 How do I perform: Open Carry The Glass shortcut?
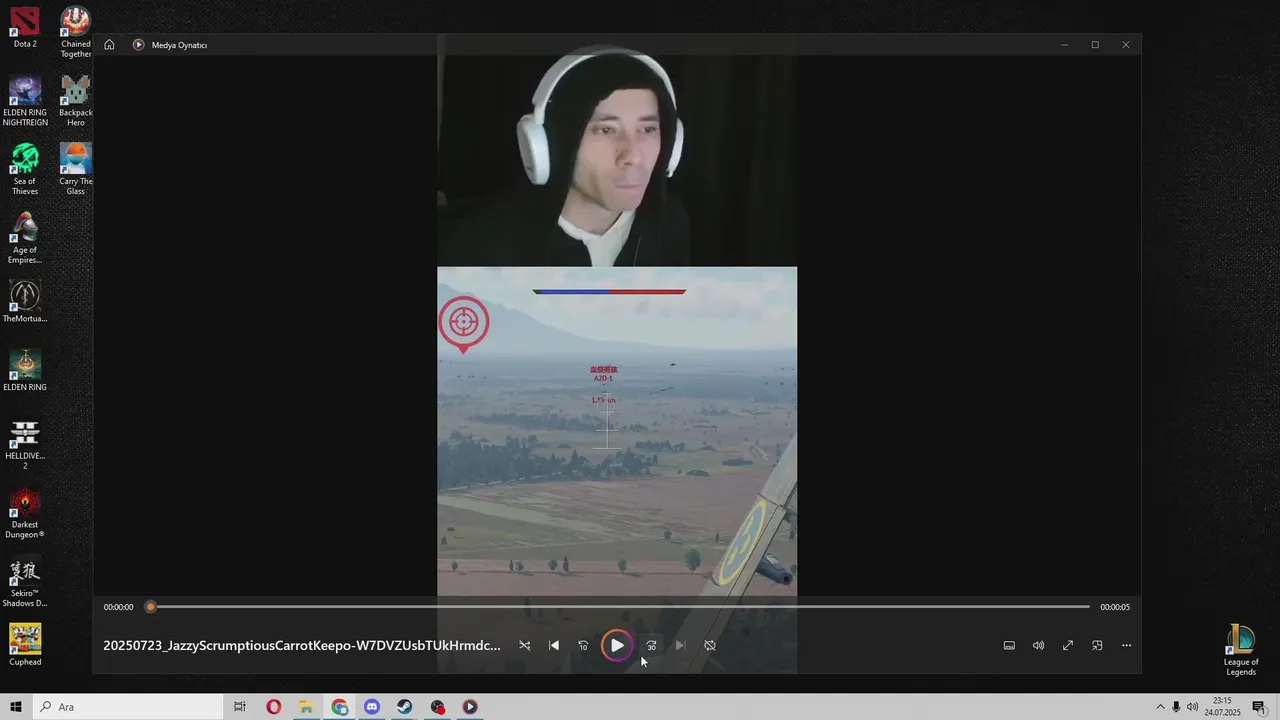[x=76, y=169]
